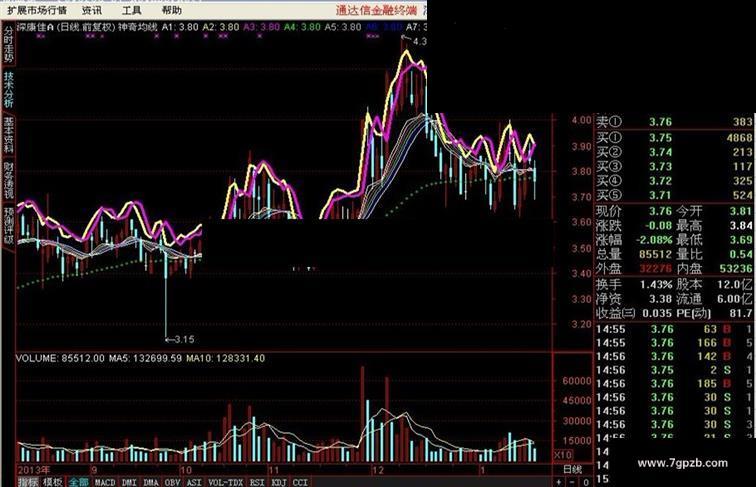Click the A4: 3.80 indicator value
The height and width of the screenshot is (487, 756).
coord(302,27)
